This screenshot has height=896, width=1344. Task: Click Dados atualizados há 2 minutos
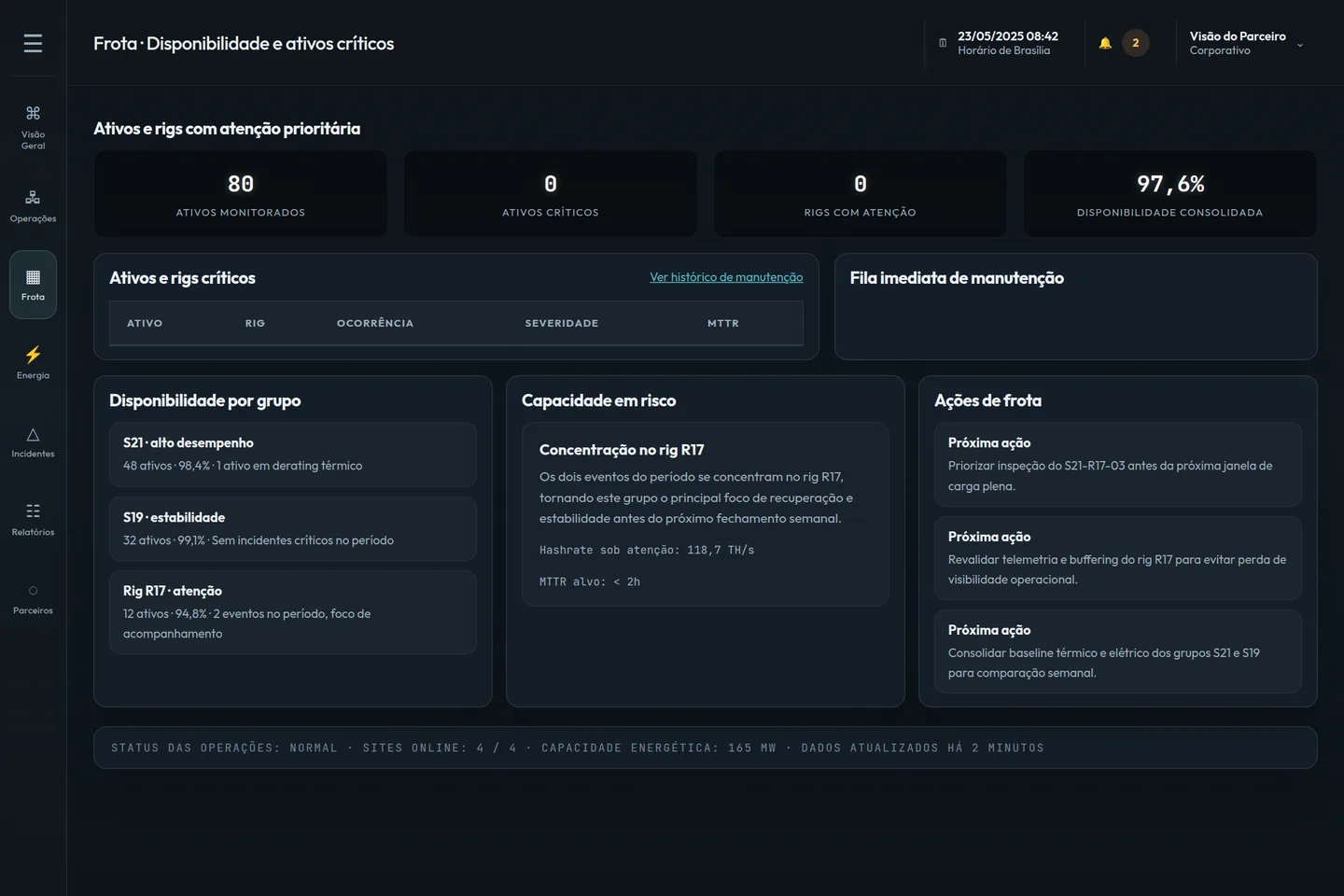click(x=922, y=748)
